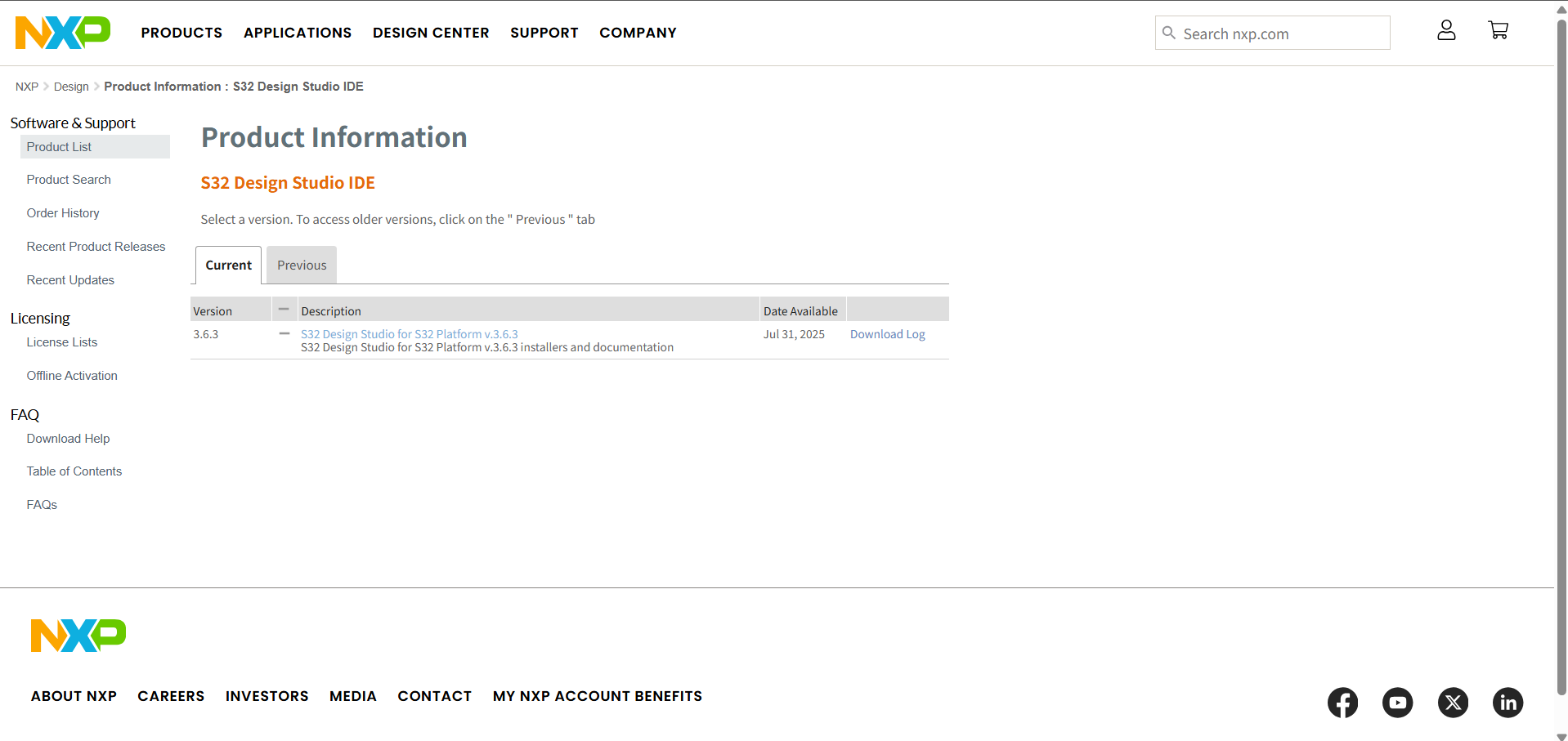1568x741 pixels.
Task: Open Recent Updates in sidebar
Action: click(70, 280)
